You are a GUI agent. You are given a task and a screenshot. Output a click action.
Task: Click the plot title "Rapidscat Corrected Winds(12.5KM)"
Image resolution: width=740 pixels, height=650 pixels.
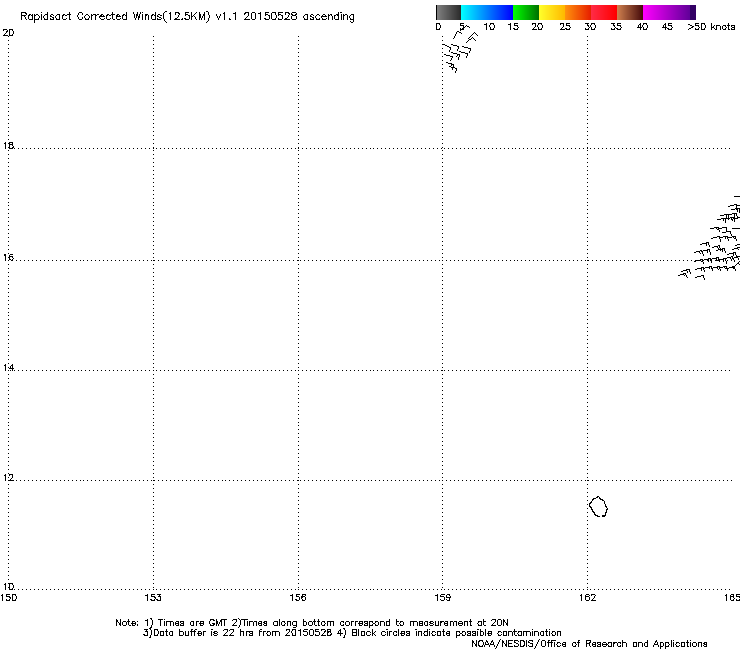[115, 17]
